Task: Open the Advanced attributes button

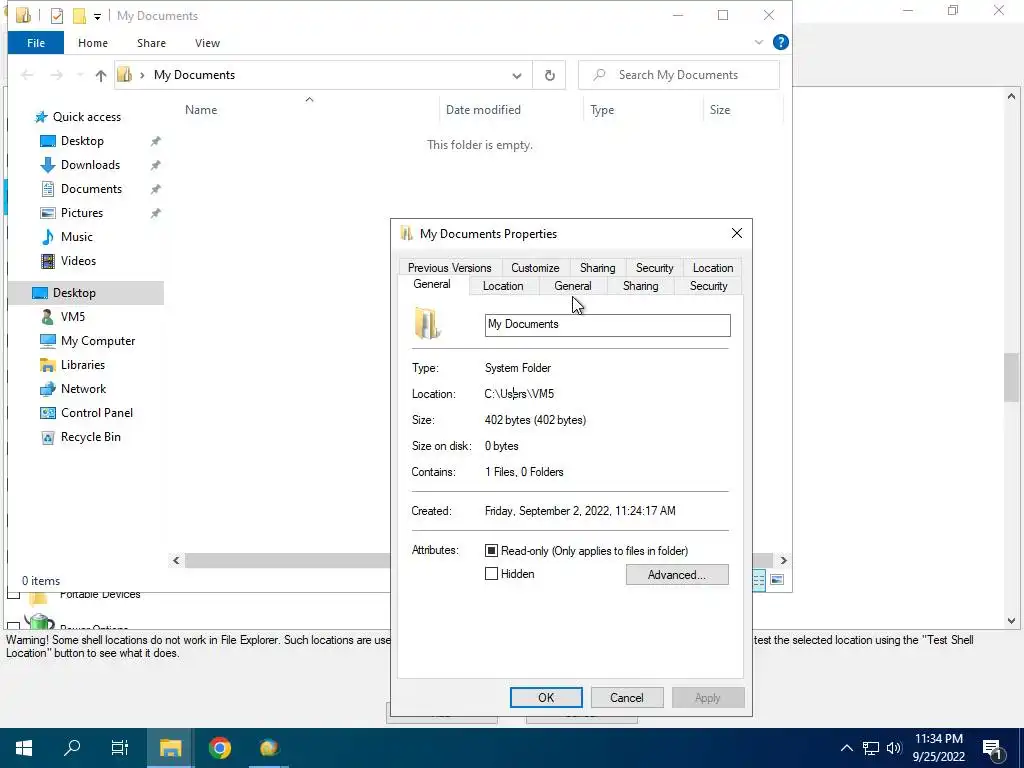Action: tap(677, 575)
